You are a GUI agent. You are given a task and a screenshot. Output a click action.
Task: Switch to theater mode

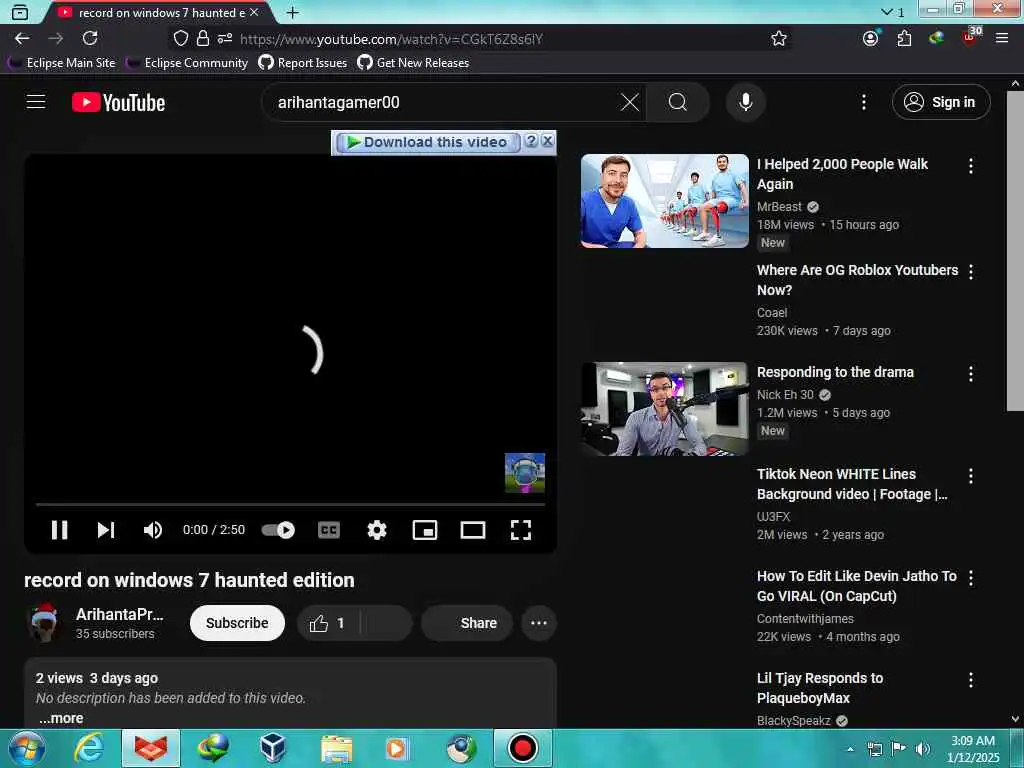(473, 530)
